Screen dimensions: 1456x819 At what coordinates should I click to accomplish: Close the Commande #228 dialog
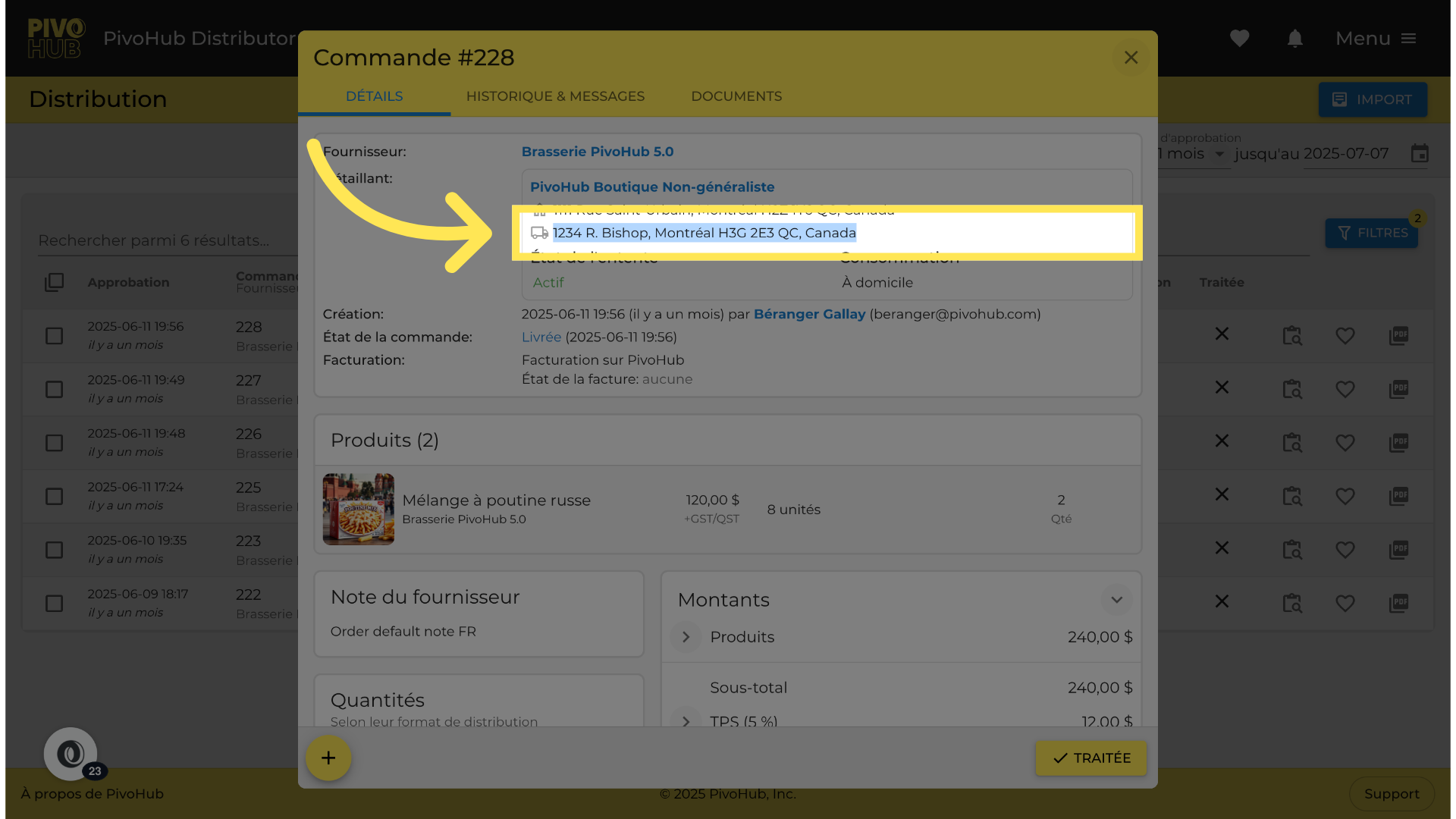point(1130,58)
